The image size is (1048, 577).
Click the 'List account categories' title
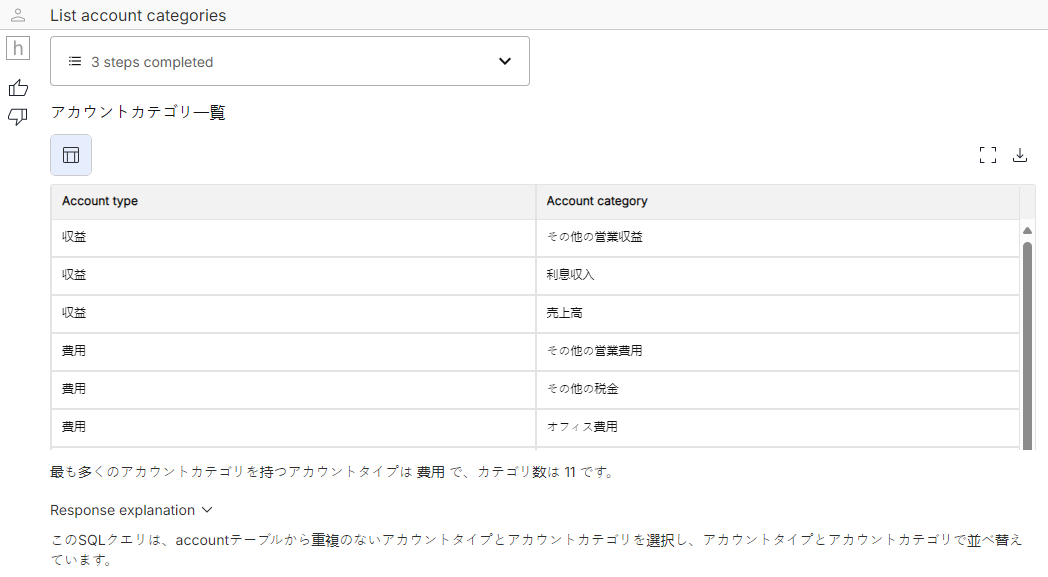click(x=138, y=15)
